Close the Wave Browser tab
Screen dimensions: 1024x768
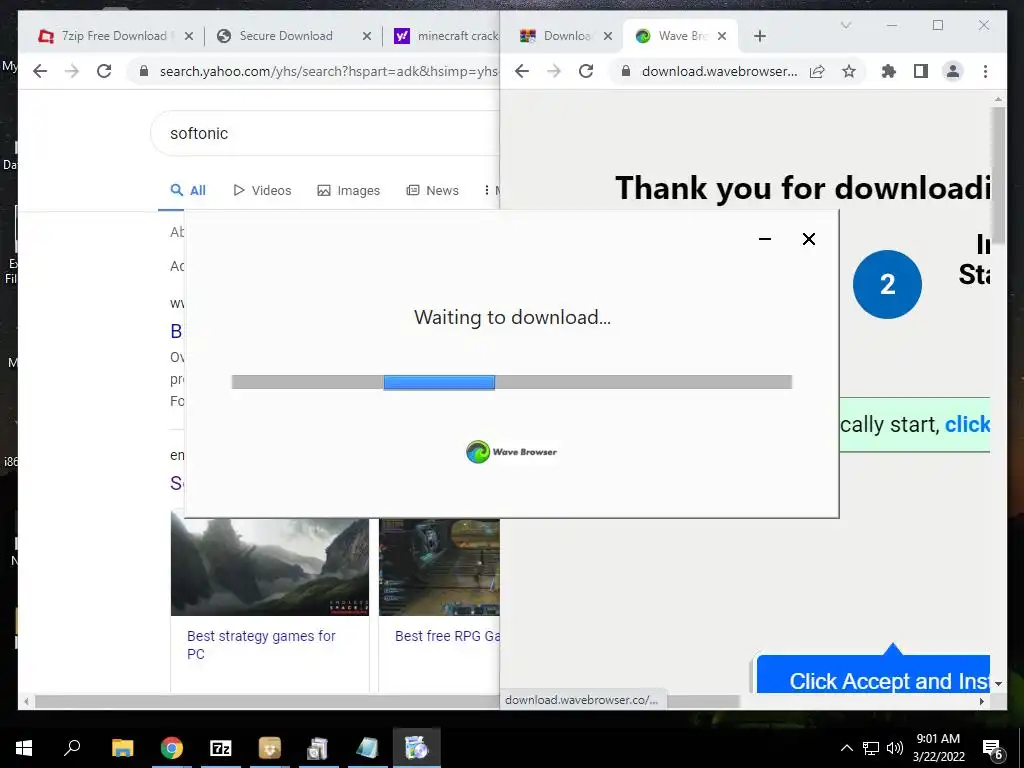pos(722,36)
